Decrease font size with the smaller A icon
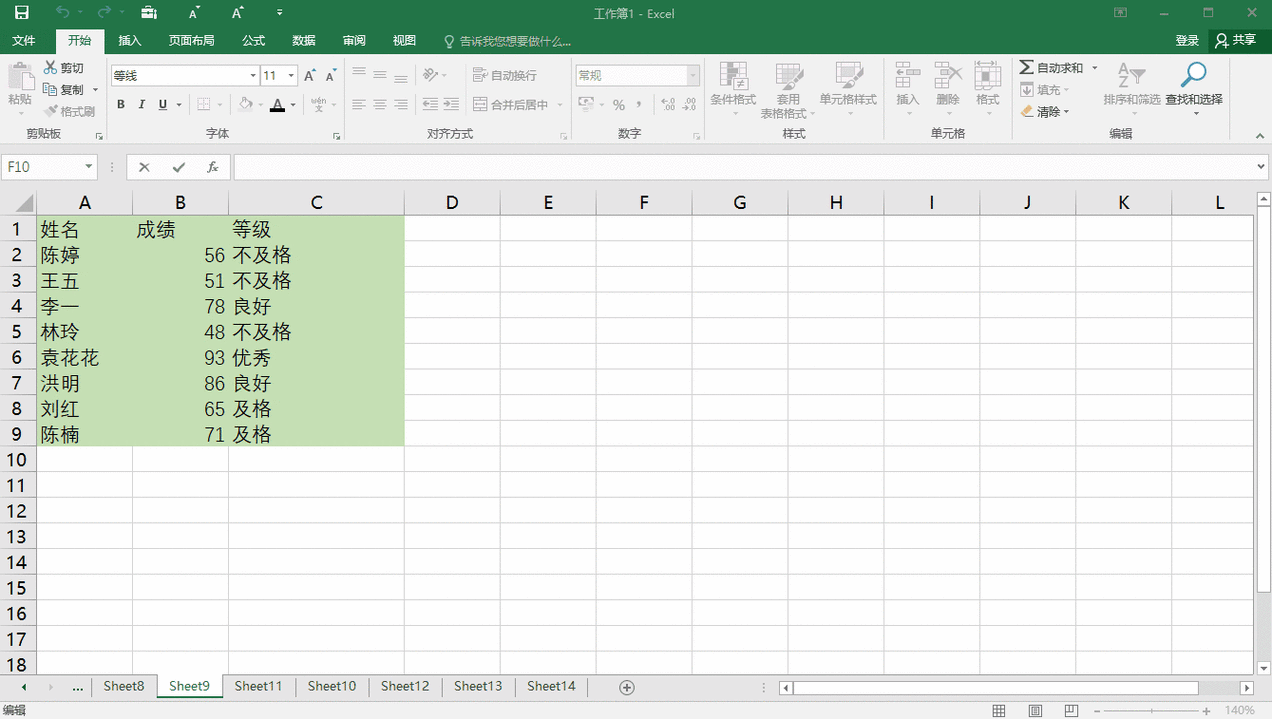This screenshot has width=1272, height=719. coord(330,76)
